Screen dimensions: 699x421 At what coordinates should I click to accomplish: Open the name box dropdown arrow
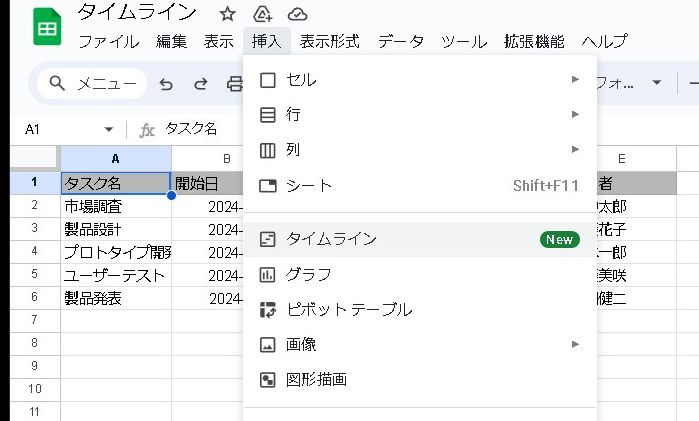click(109, 129)
